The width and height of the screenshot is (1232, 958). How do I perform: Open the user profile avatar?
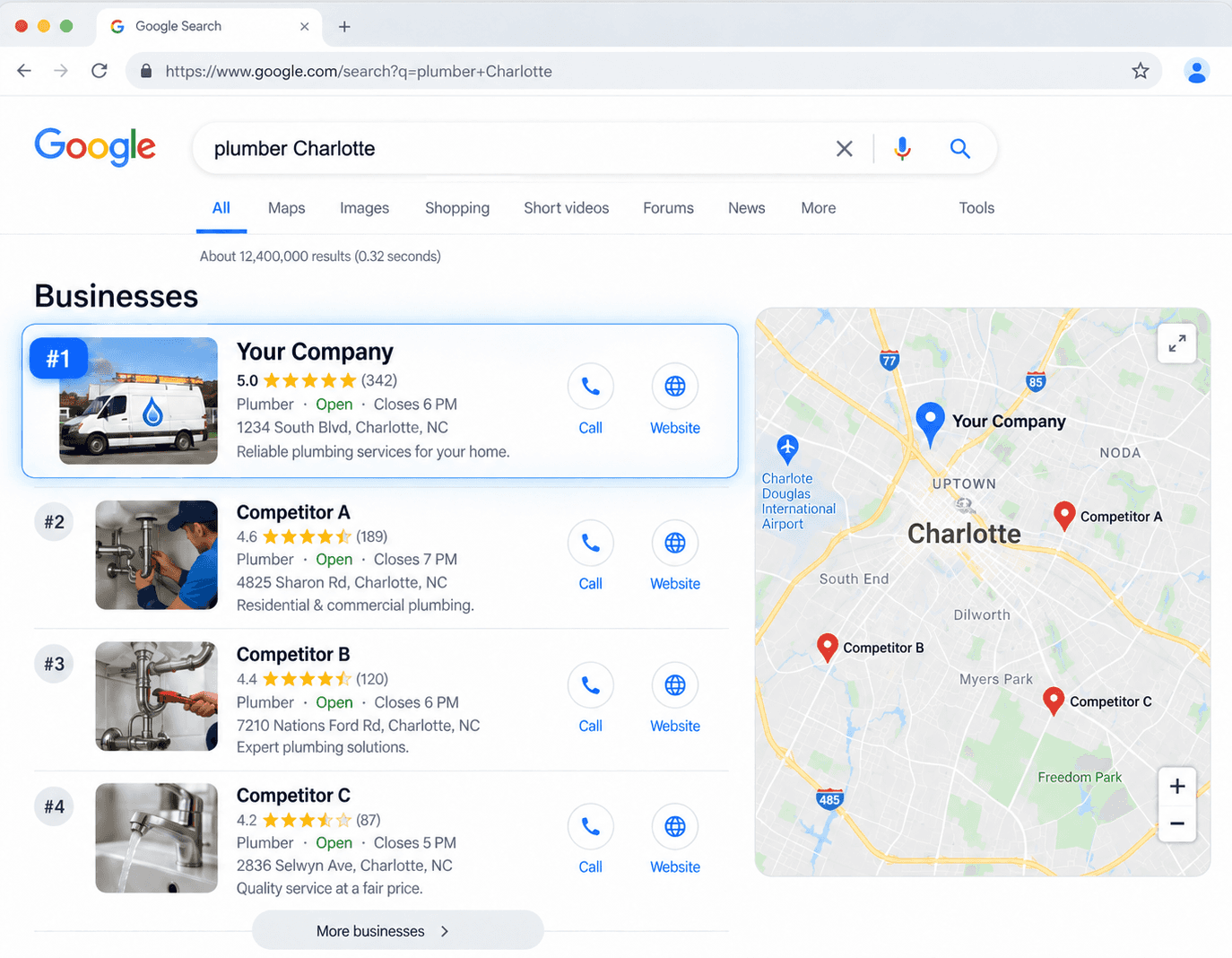(1196, 71)
